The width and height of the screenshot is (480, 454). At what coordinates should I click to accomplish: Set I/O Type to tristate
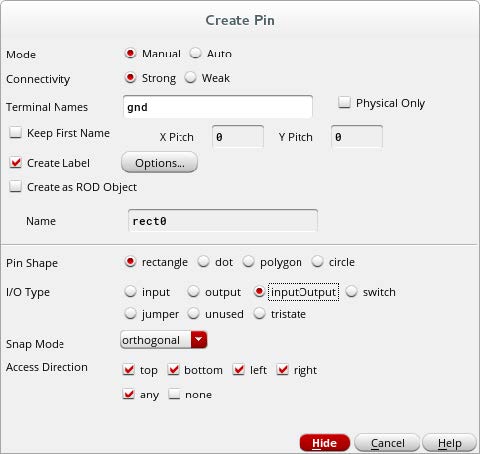(x=259, y=314)
